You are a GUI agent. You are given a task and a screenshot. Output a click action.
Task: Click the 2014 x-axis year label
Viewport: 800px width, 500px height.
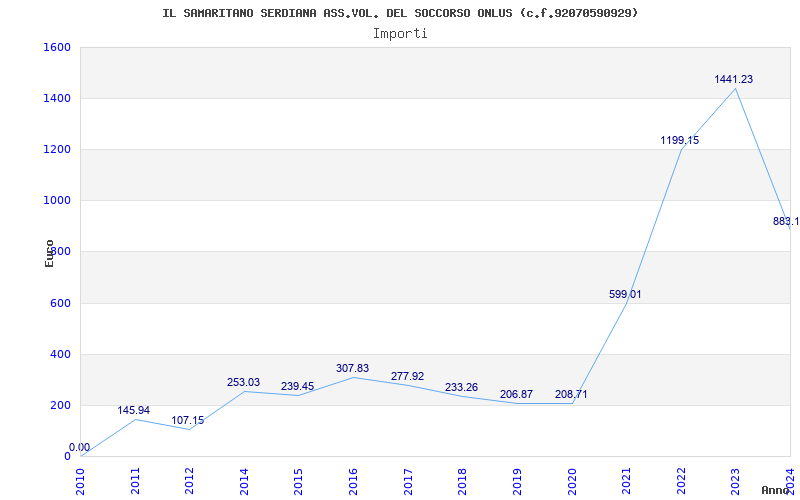244,481
